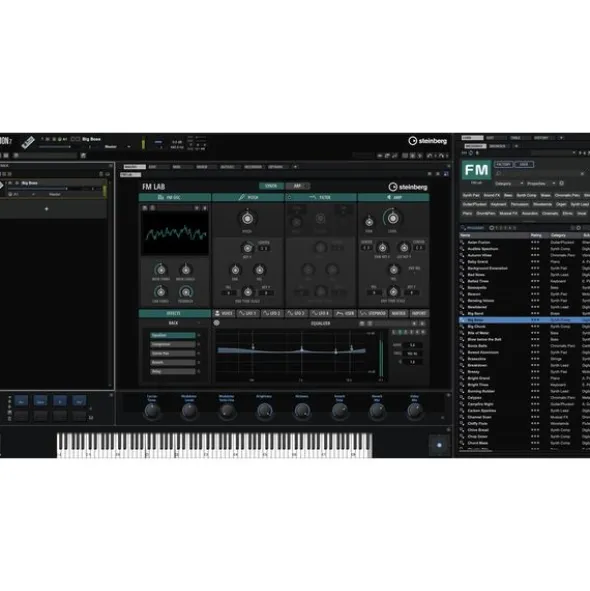Select the 'Campfire Night' preset

(480, 404)
